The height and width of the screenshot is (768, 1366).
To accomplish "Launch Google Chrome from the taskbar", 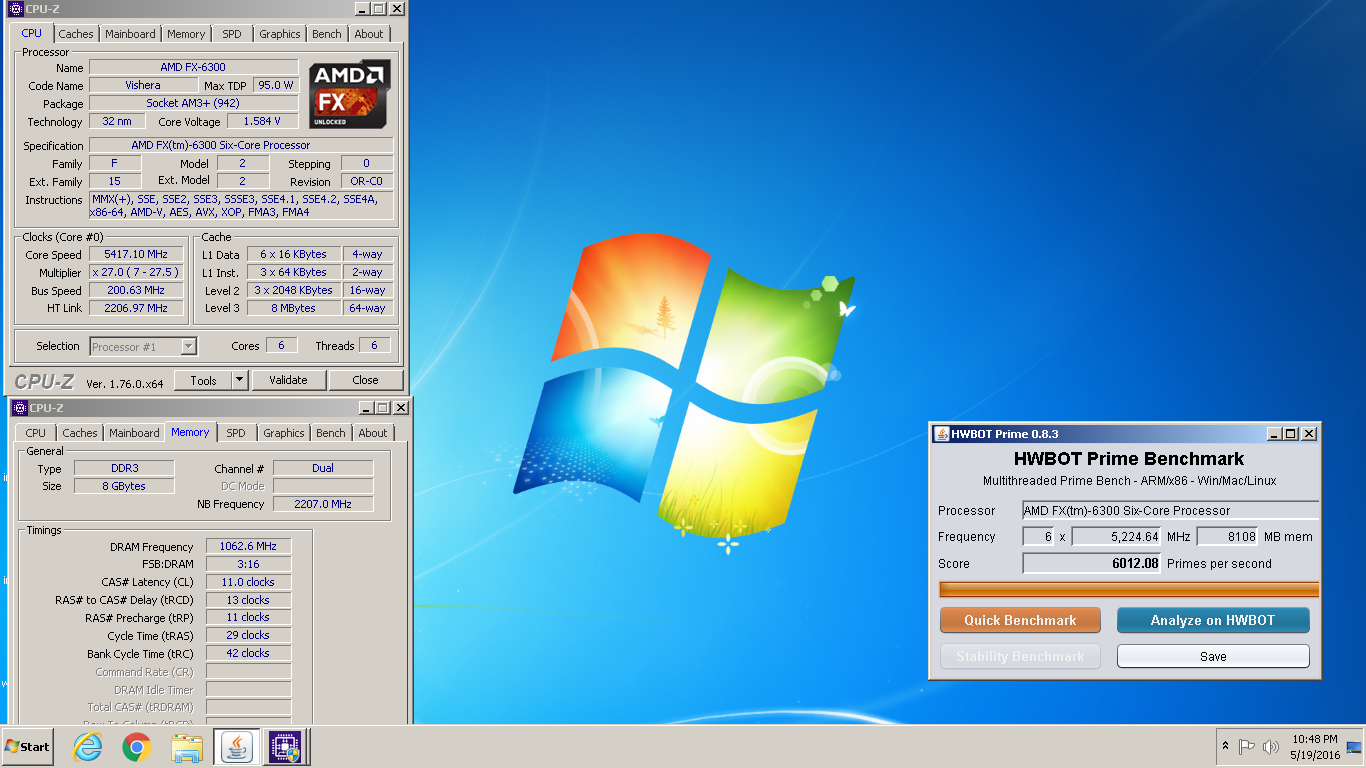I will point(137,747).
